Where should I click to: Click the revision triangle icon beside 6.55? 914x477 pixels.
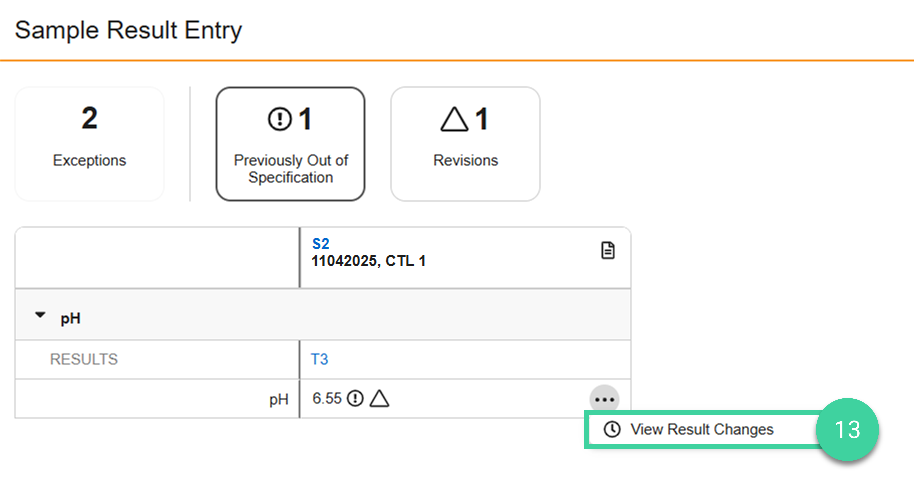click(x=379, y=399)
